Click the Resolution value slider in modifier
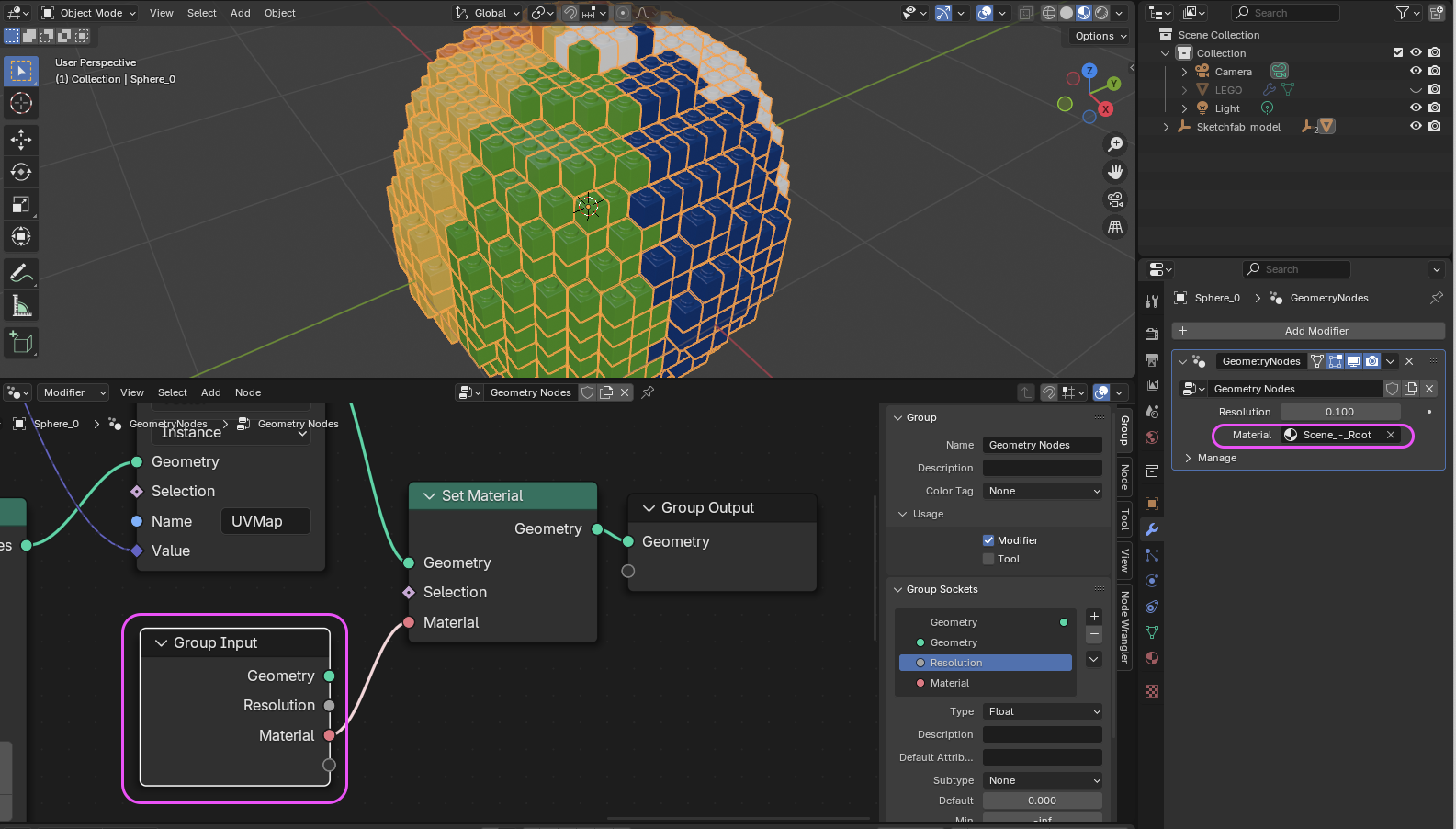The height and width of the screenshot is (829, 1456). (1339, 412)
